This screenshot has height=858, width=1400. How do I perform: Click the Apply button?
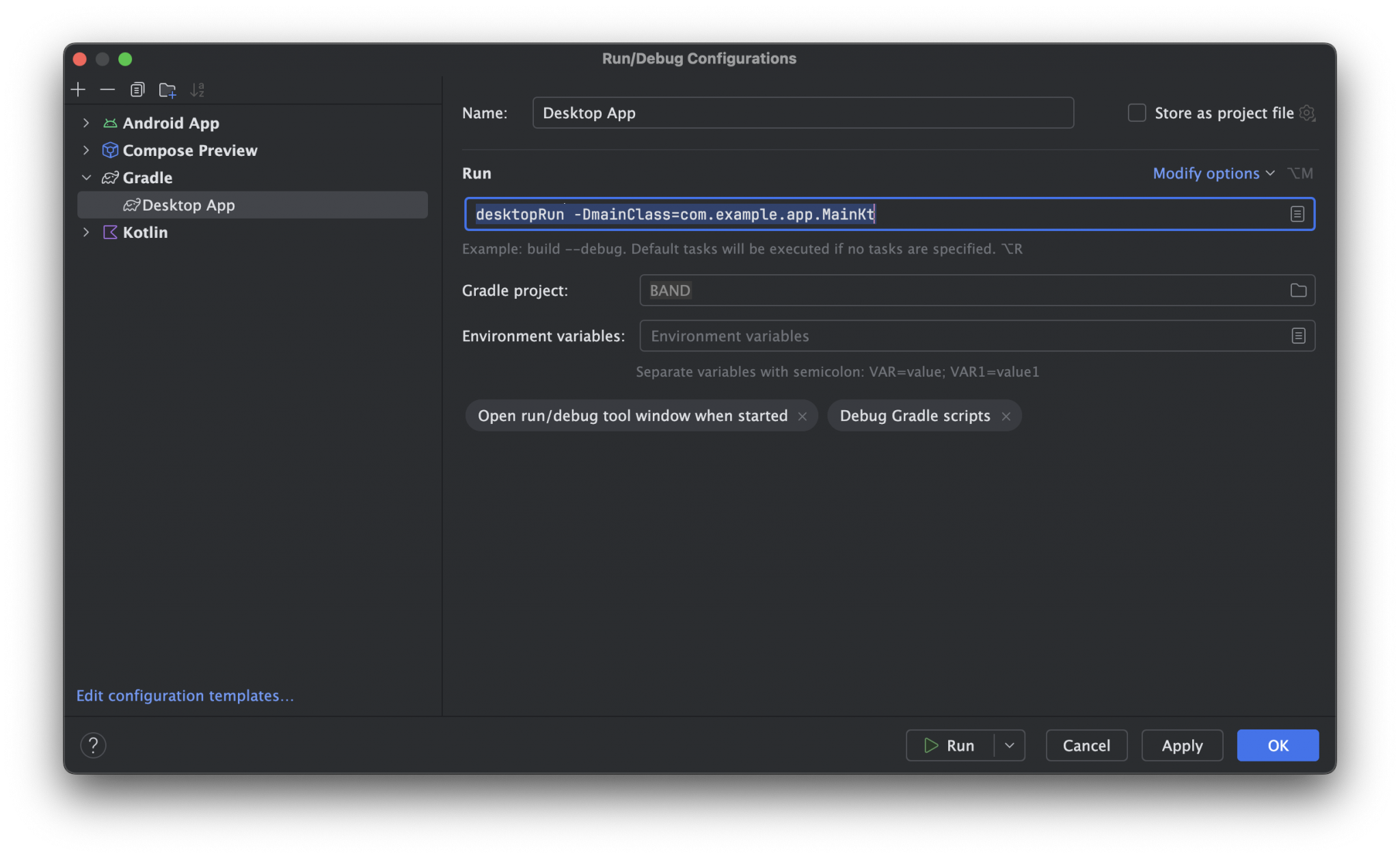coord(1182,745)
